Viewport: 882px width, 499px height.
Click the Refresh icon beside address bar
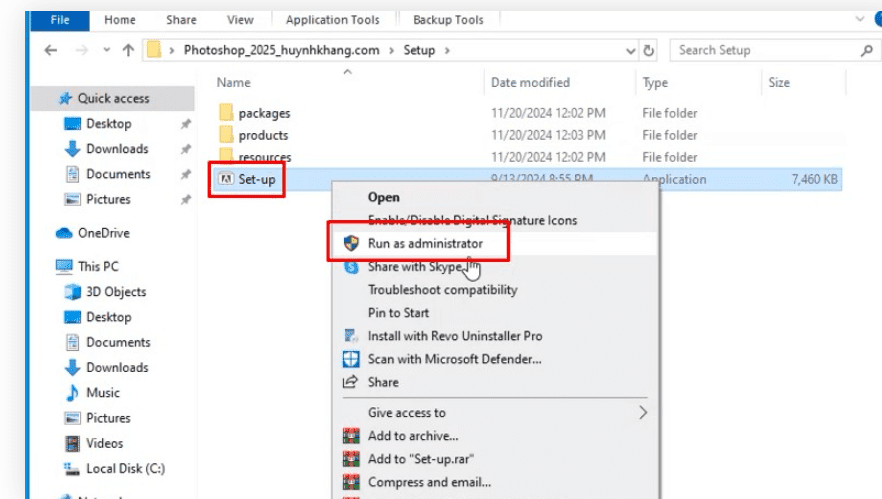point(649,50)
